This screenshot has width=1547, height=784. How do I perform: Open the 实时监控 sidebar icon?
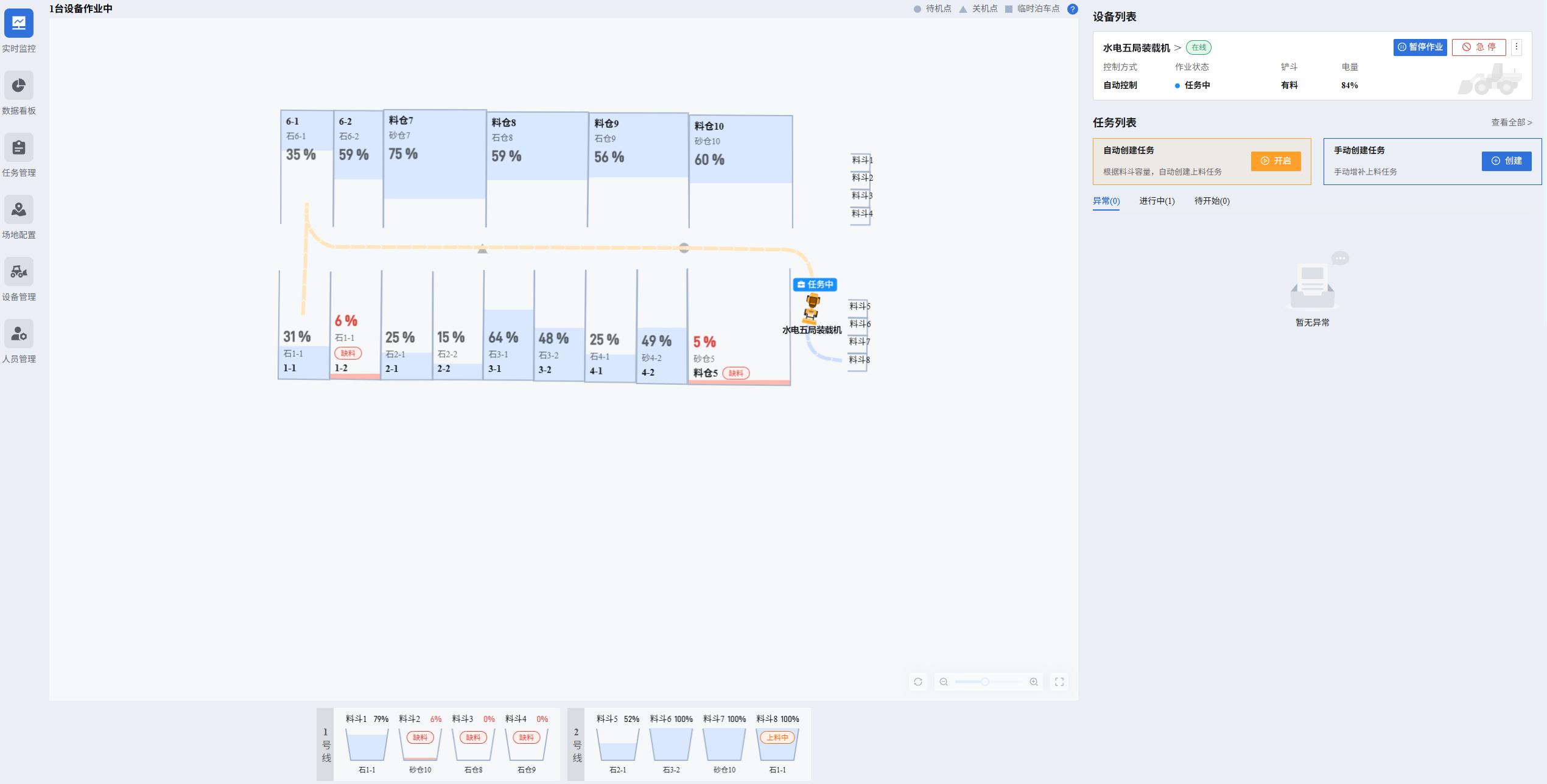pos(19,24)
